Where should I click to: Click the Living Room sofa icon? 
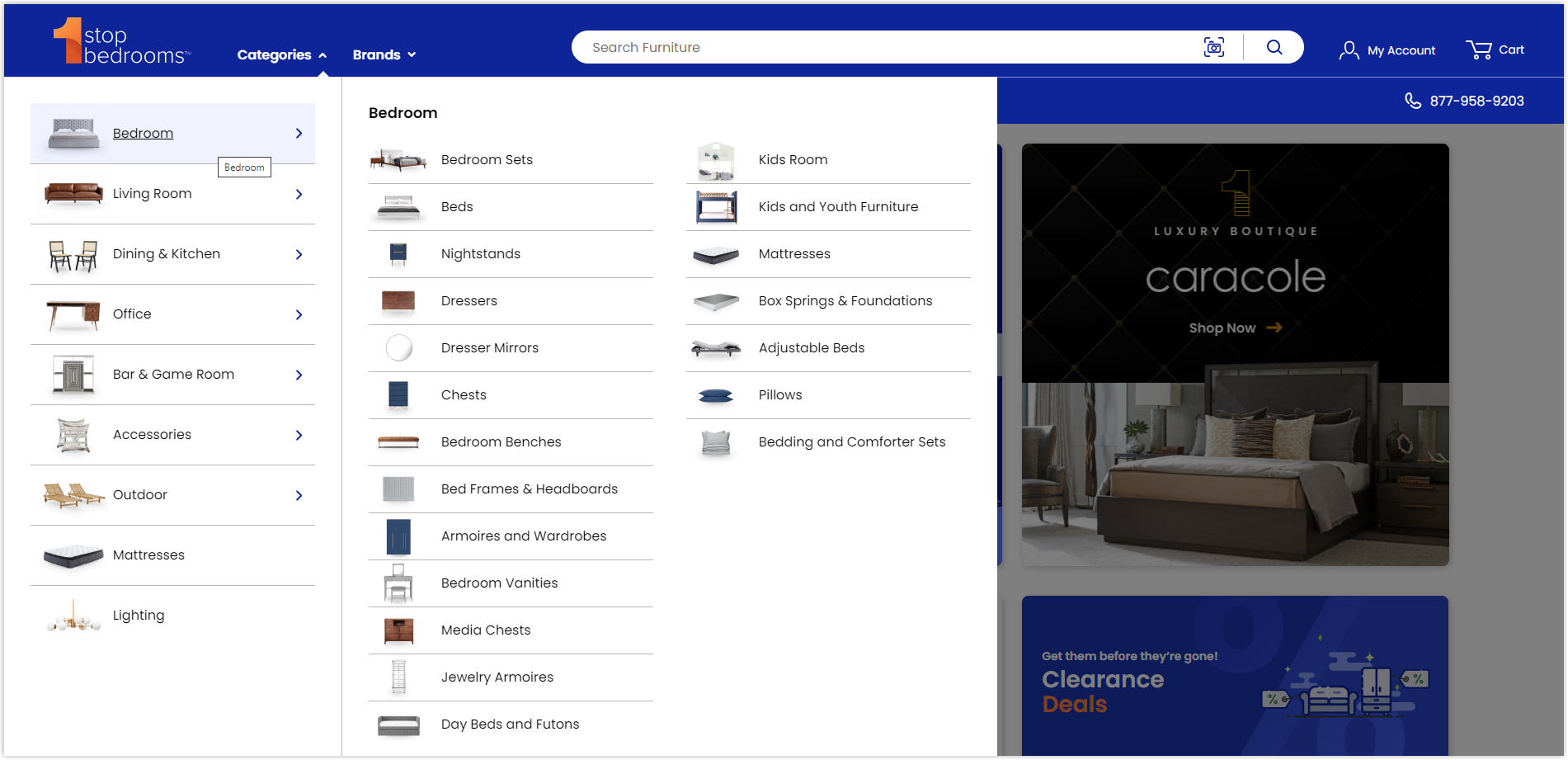(73, 194)
